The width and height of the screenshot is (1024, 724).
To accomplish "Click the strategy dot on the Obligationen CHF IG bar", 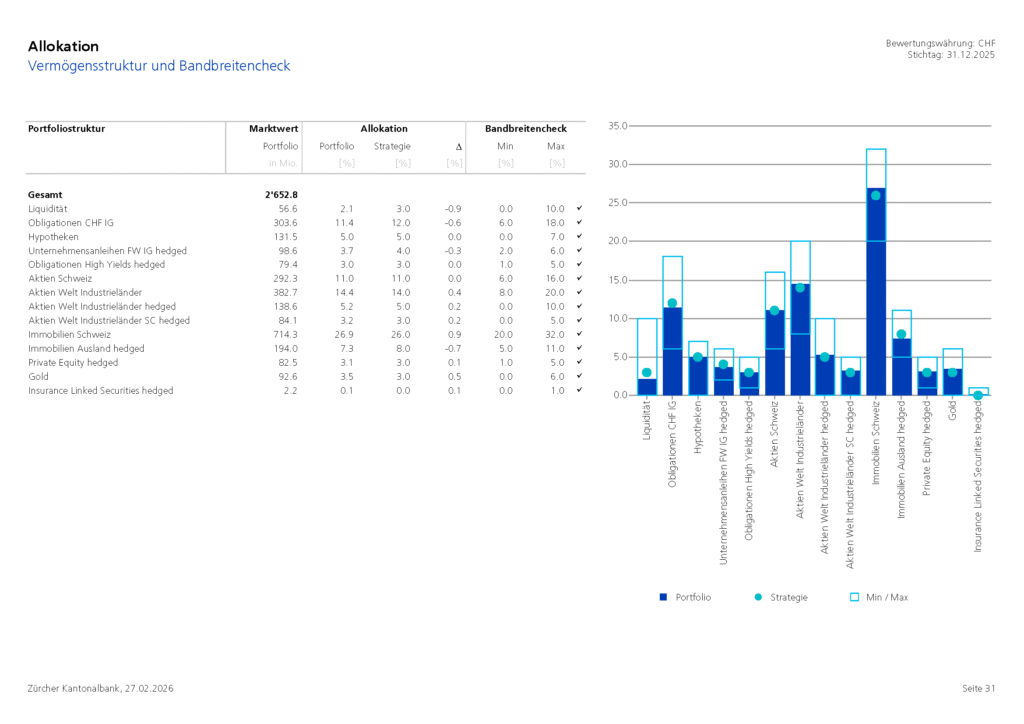I will pos(672,303).
